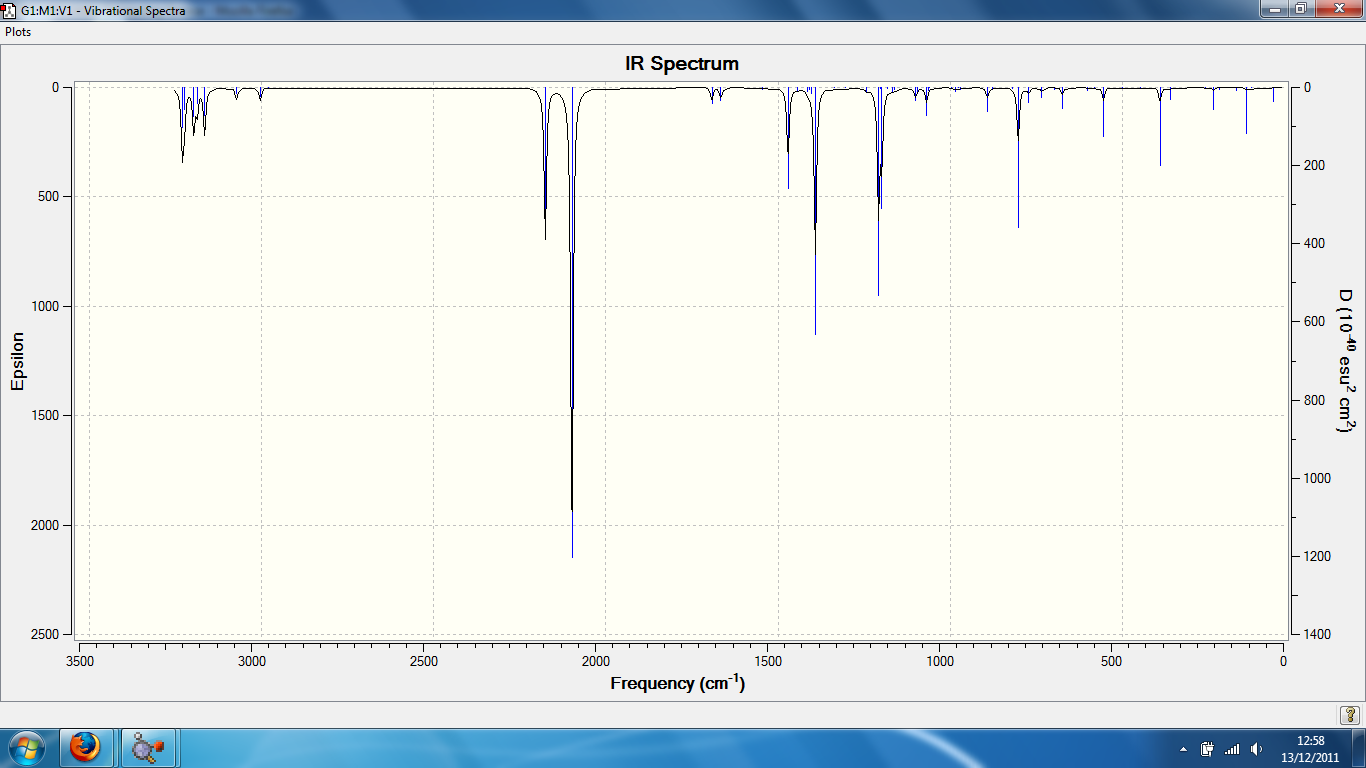Click the blue peak near 770 cm-1
The width and height of the screenshot is (1366, 768).
coord(1018,158)
